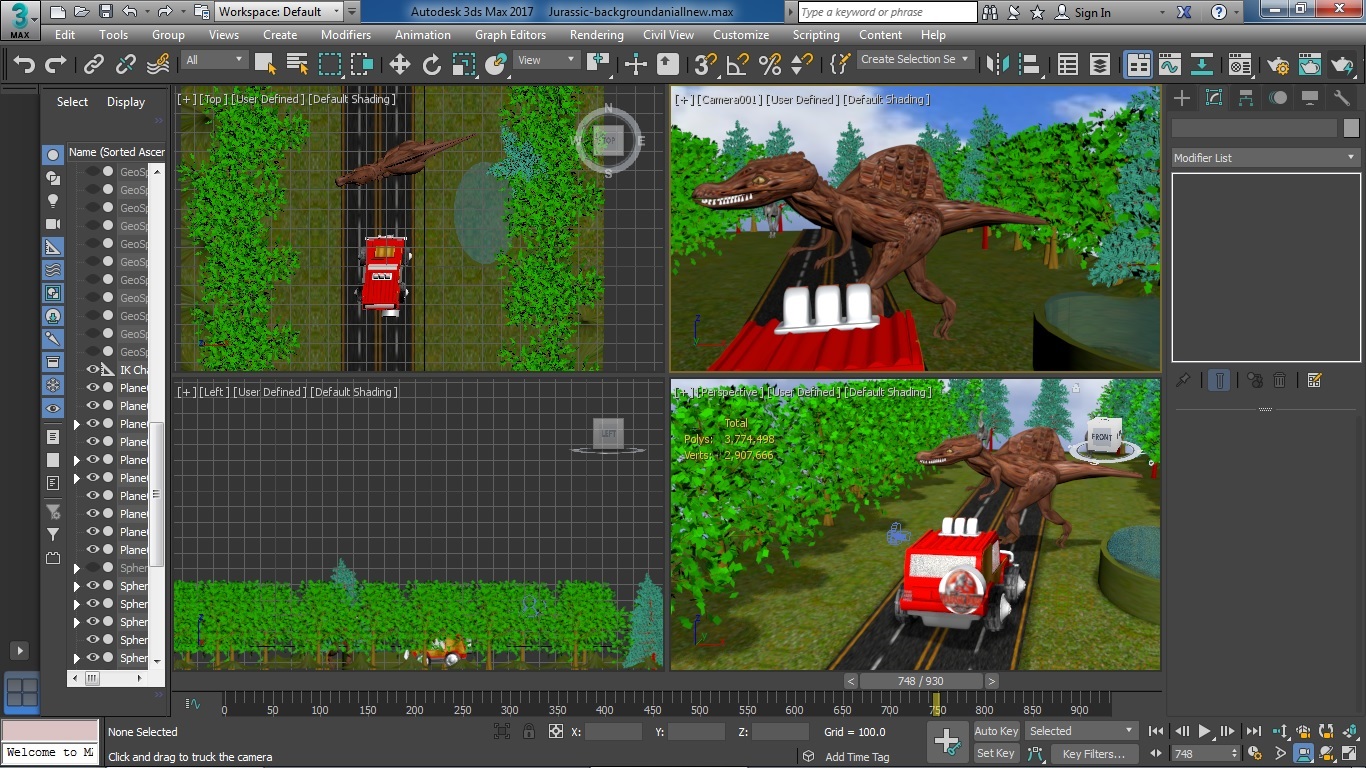Image resolution: width=1366 pixels, height=768 pixels.
Task: Open the Scripting menu
Action: click(x=816, y=34)
